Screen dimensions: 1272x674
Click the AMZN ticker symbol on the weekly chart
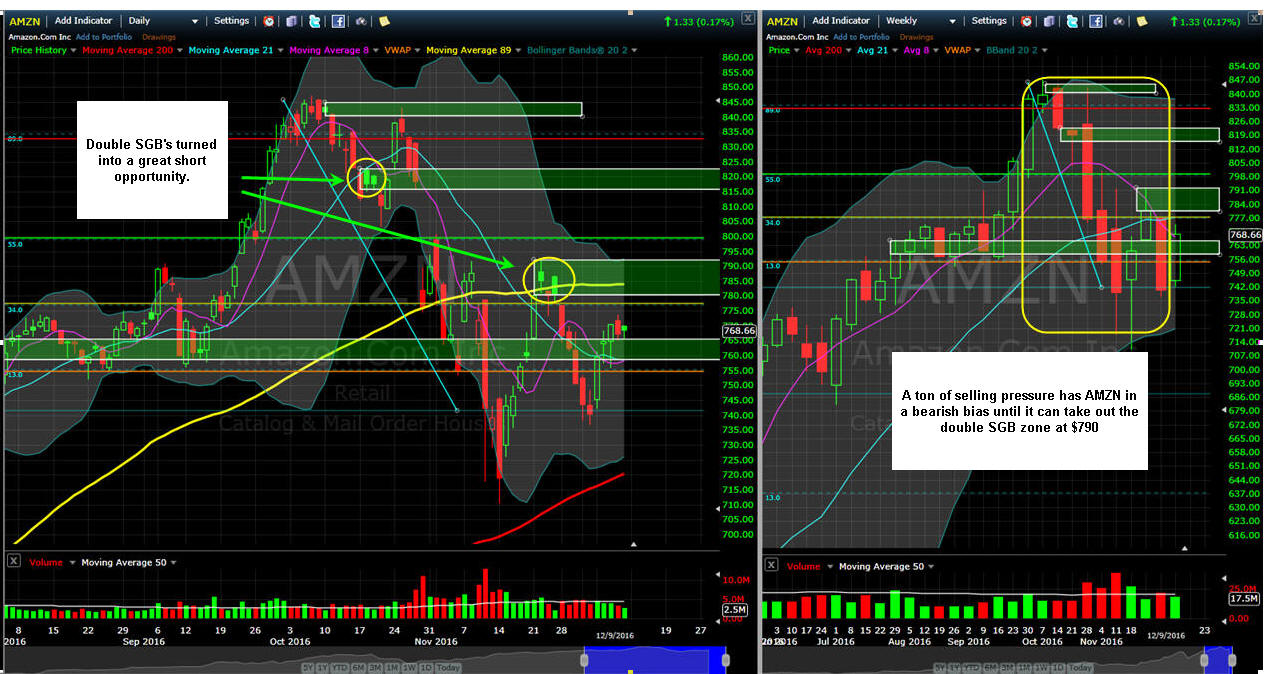pyautogui.click(x=783, y=21)
